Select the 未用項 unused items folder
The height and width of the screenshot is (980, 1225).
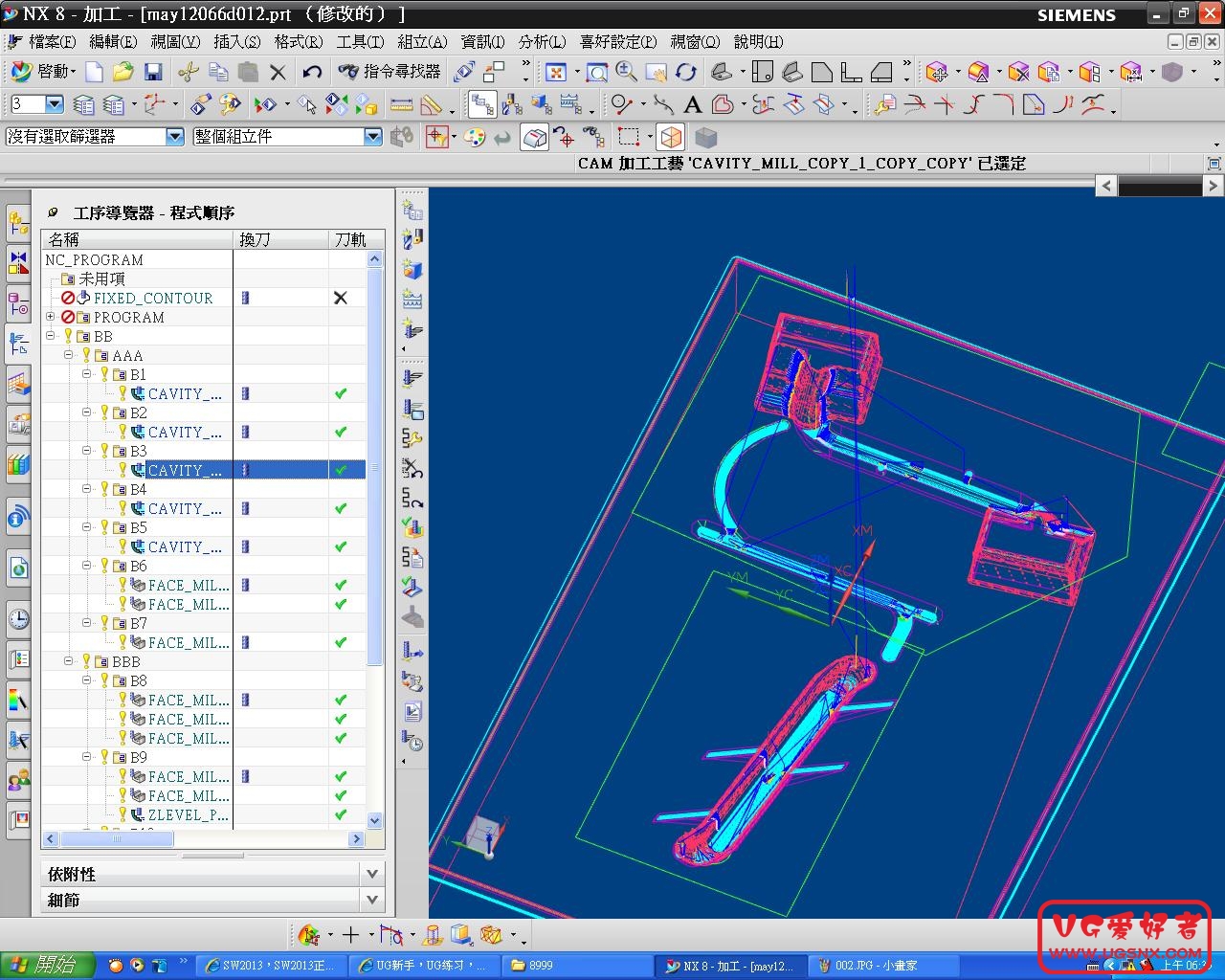[101, 278]
